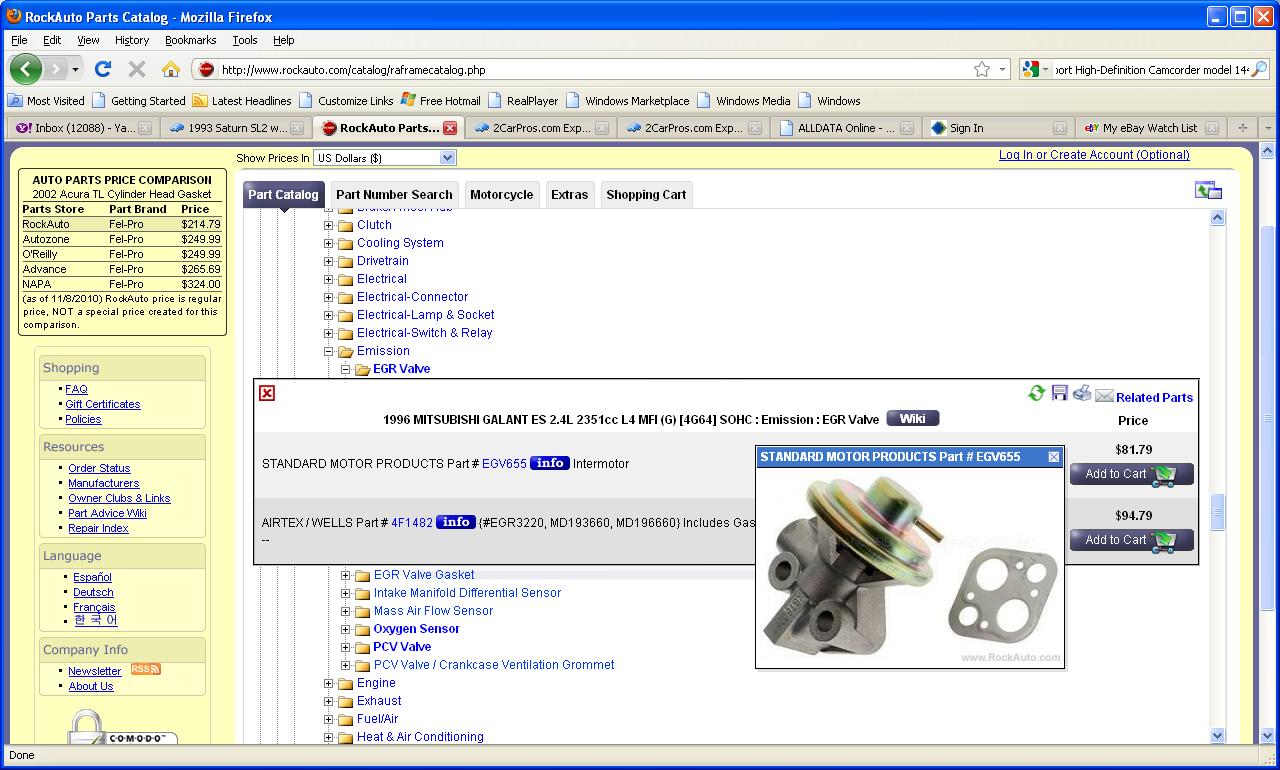Add the $94.79 Airtex valve to cart
This screenshot has height=770, width=1280.
tap(1132, 540)
